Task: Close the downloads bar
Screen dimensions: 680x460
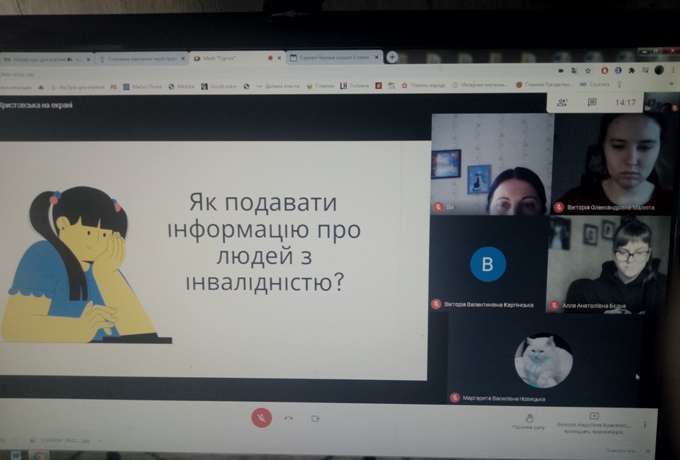Action: (x=647, y=451)
